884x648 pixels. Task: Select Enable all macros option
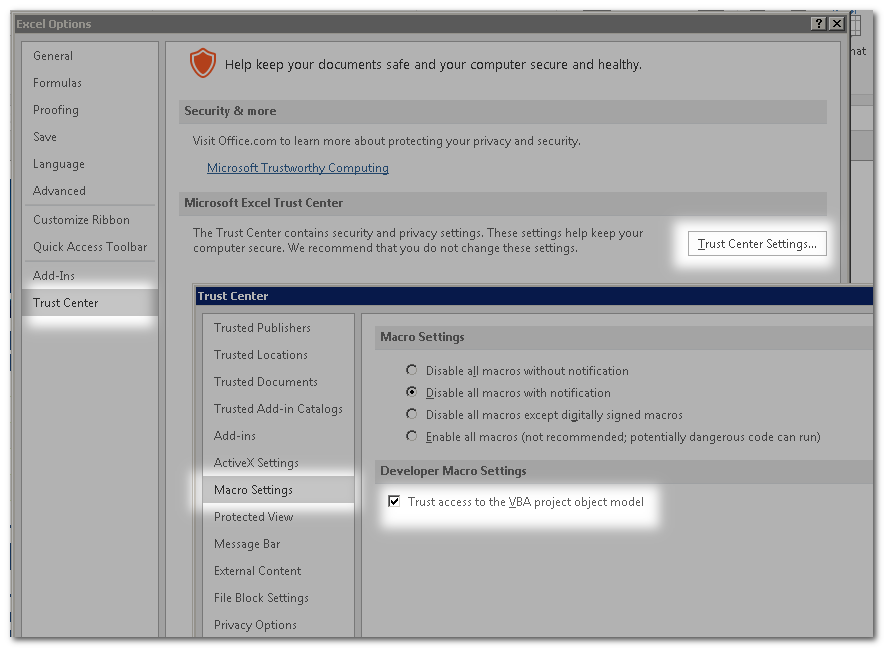tap(411, 436)
